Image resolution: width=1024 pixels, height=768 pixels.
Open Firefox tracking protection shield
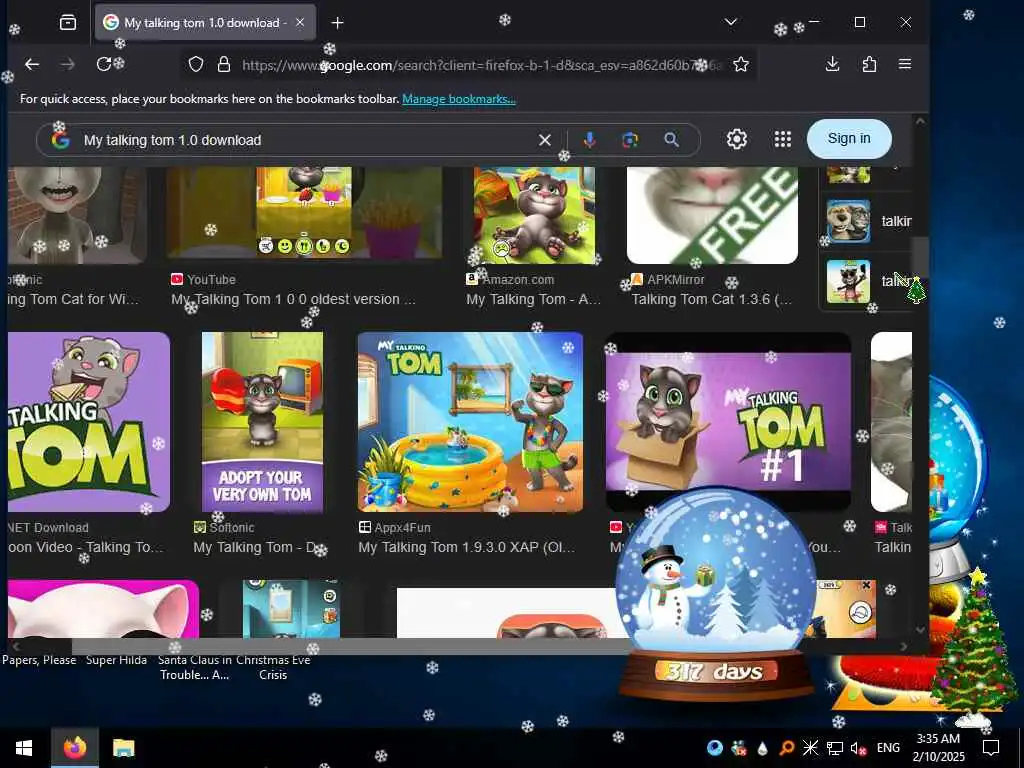point(196,64)
